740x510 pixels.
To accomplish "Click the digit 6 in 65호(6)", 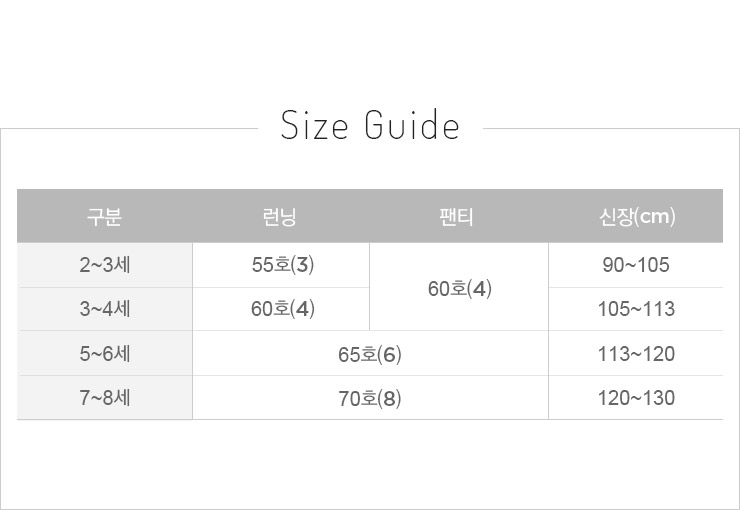I will point(389,355).
